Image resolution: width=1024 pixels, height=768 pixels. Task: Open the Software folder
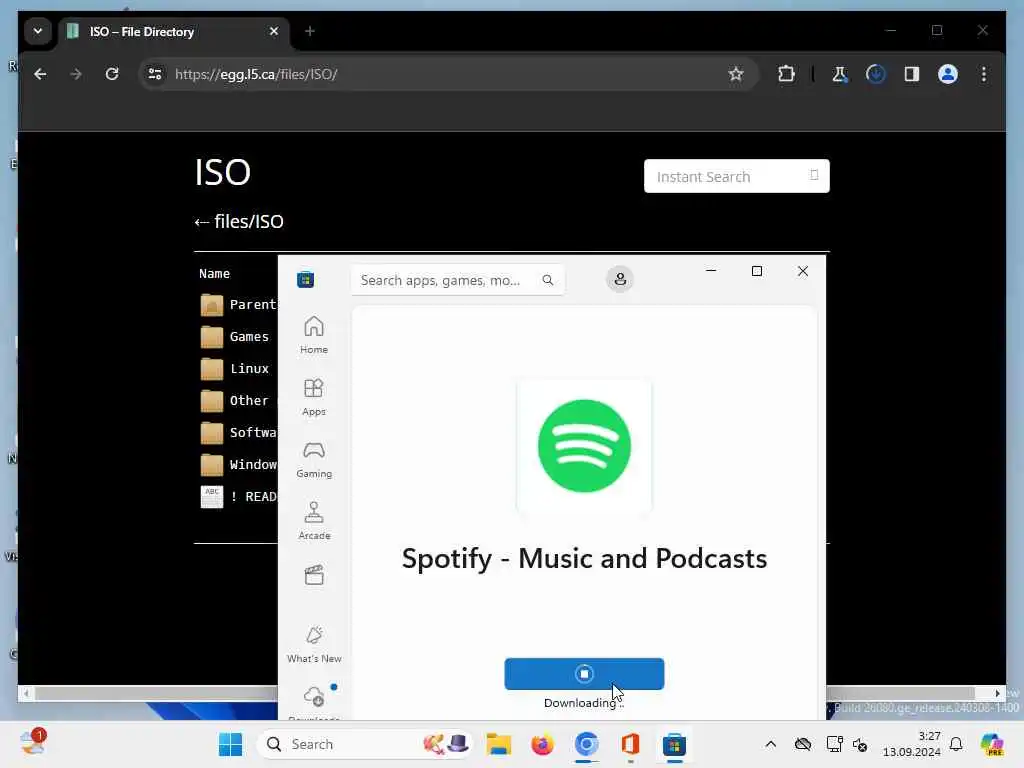(x=238, y=432)
